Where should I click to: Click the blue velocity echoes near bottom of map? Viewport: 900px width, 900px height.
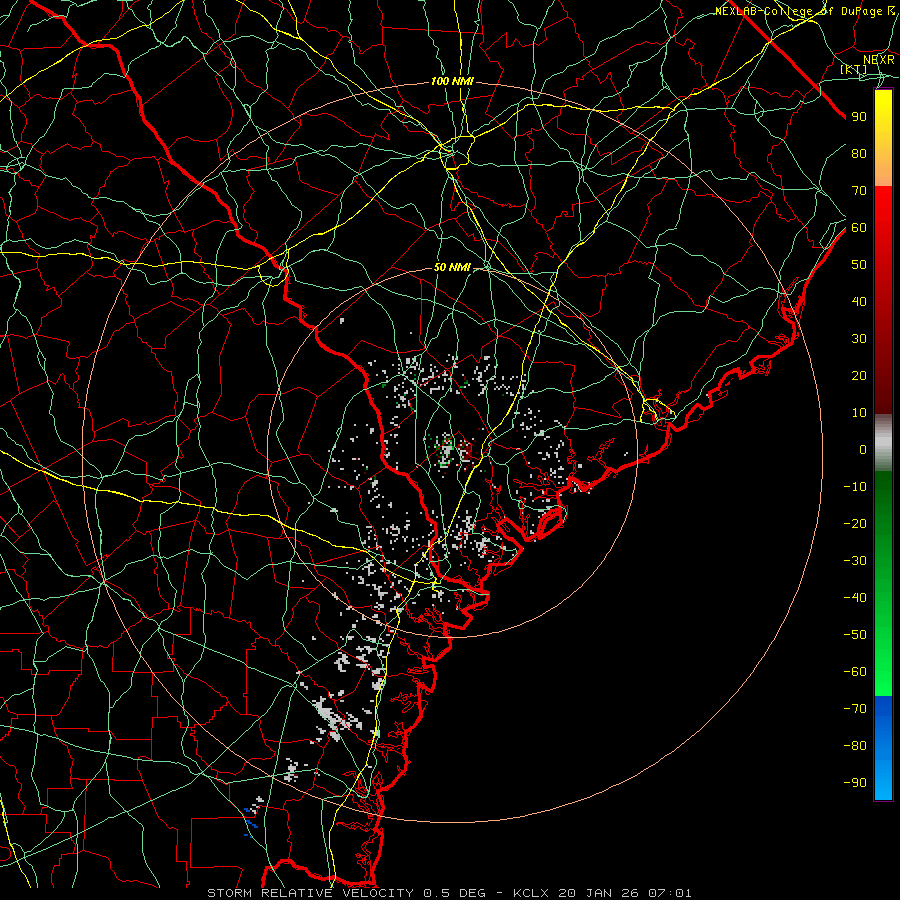coord(250,821)
